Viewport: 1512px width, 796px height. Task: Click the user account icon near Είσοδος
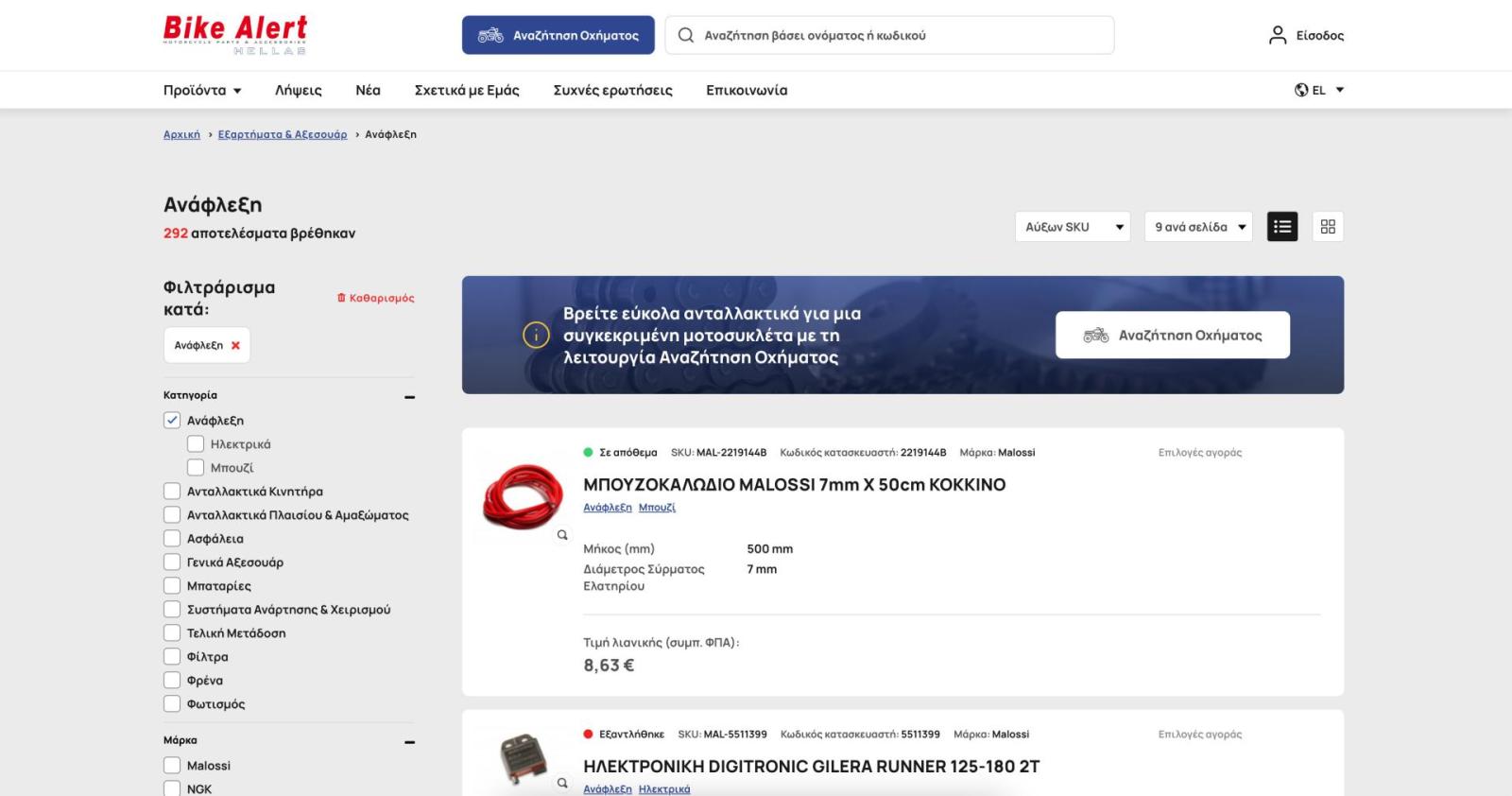pyautogui.click(x=1278, y=35)
